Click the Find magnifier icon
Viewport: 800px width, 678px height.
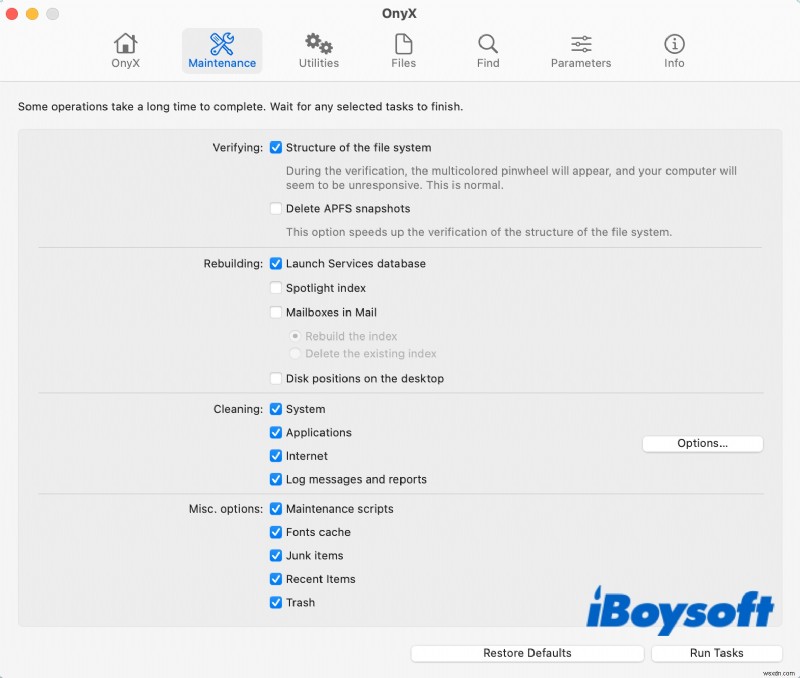tap(487, 44)
